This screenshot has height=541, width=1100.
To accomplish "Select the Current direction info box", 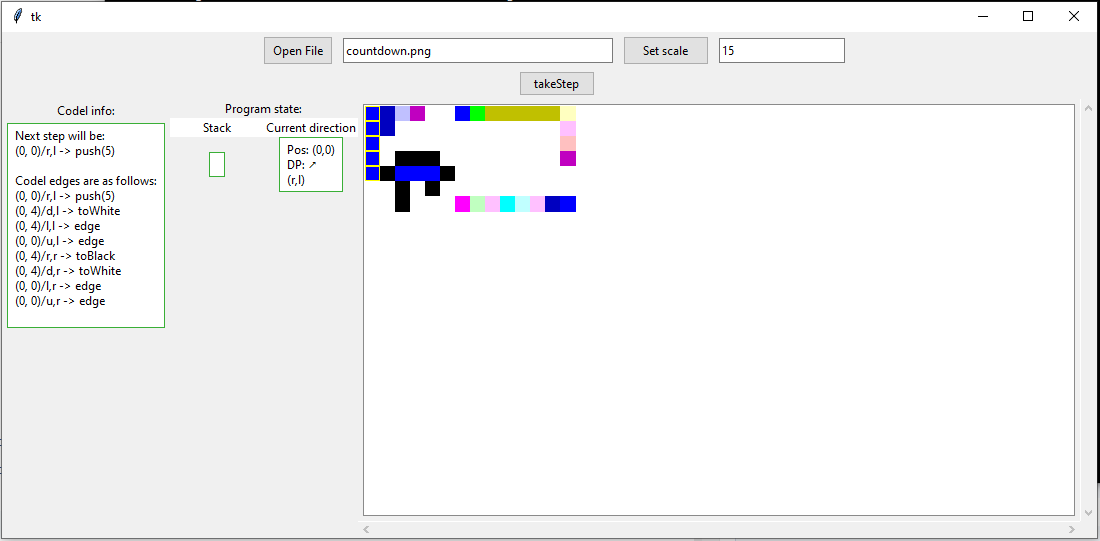I will pyautogui.click(x=311, y=164).
